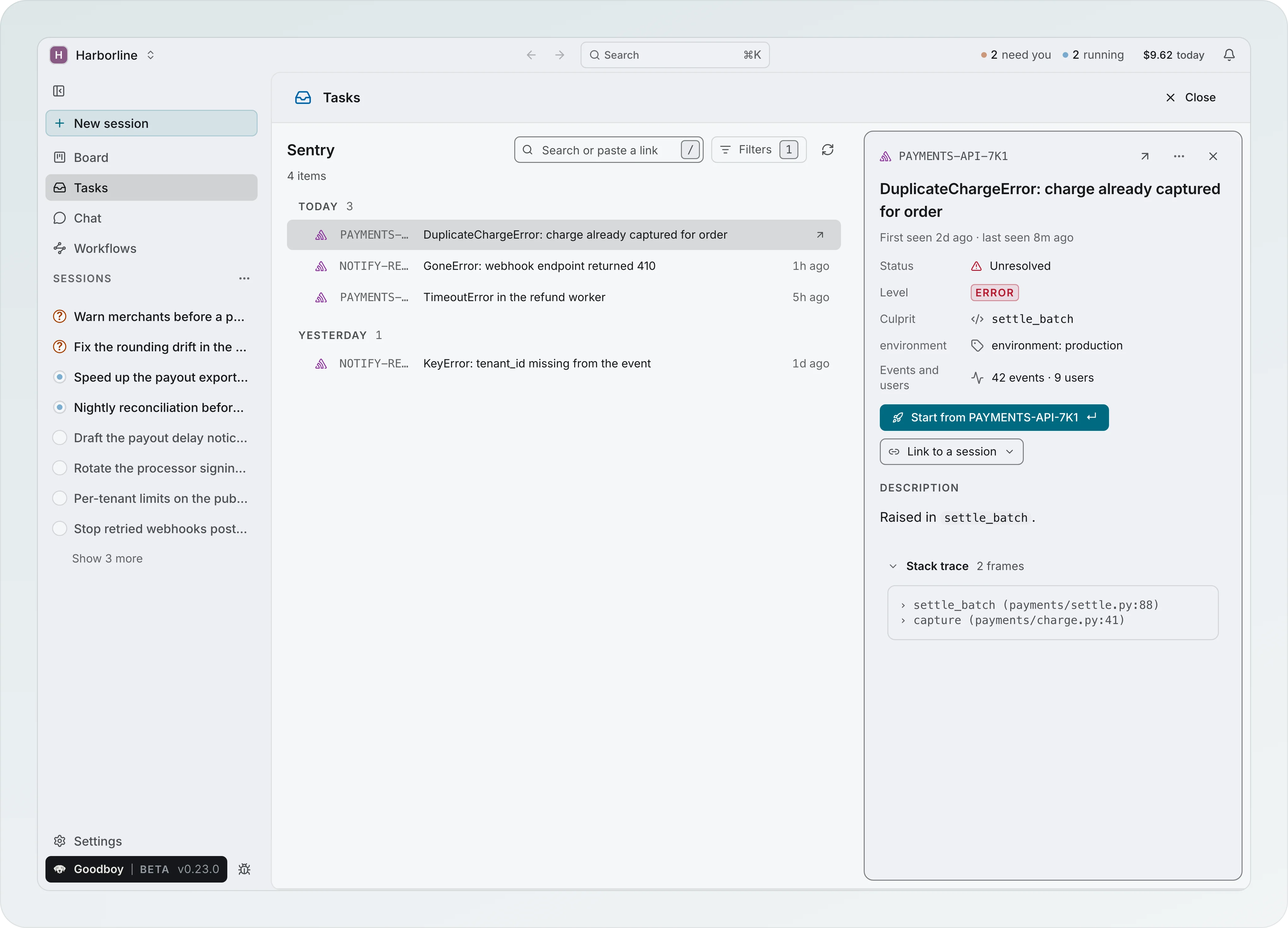The image size is (1288, 928).
Task: Select KeyError tenant_id missing row
Action: point(563,364)
